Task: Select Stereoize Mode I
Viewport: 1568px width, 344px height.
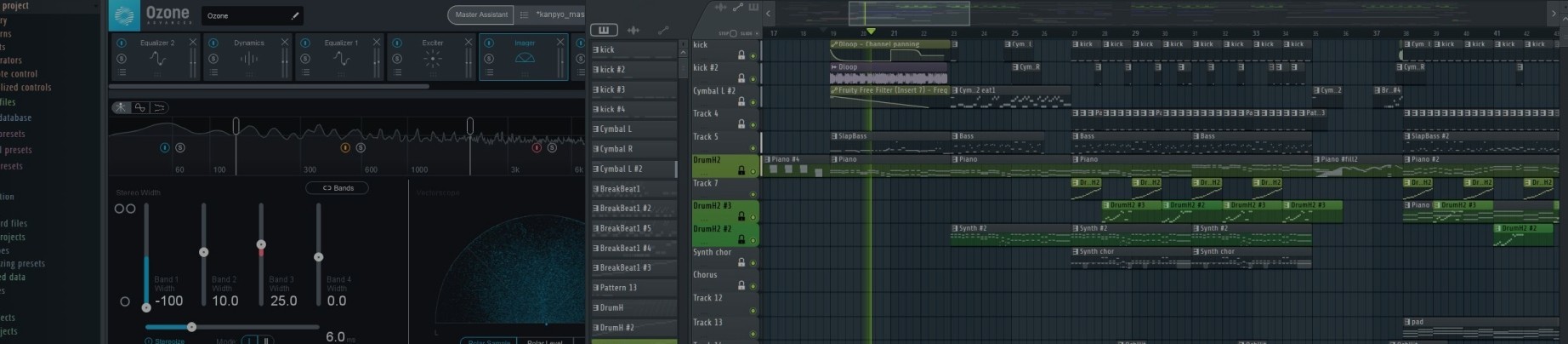Action: (x=249, y=341)
